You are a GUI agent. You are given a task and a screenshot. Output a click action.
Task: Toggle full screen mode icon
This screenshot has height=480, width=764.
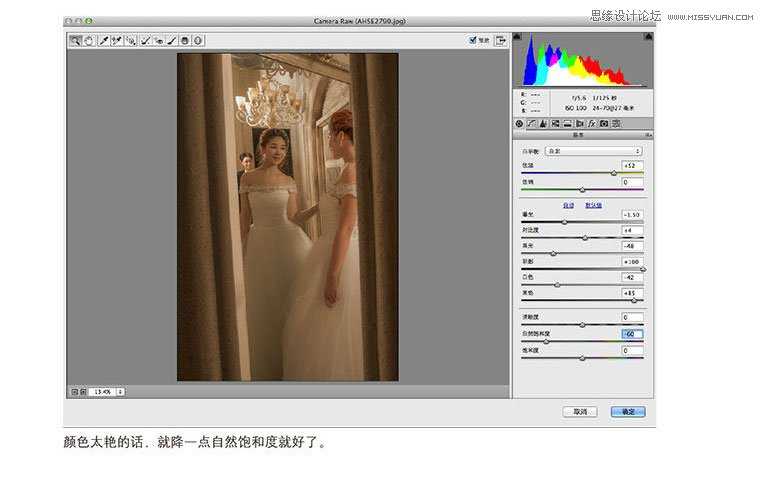tap(500, 40)
